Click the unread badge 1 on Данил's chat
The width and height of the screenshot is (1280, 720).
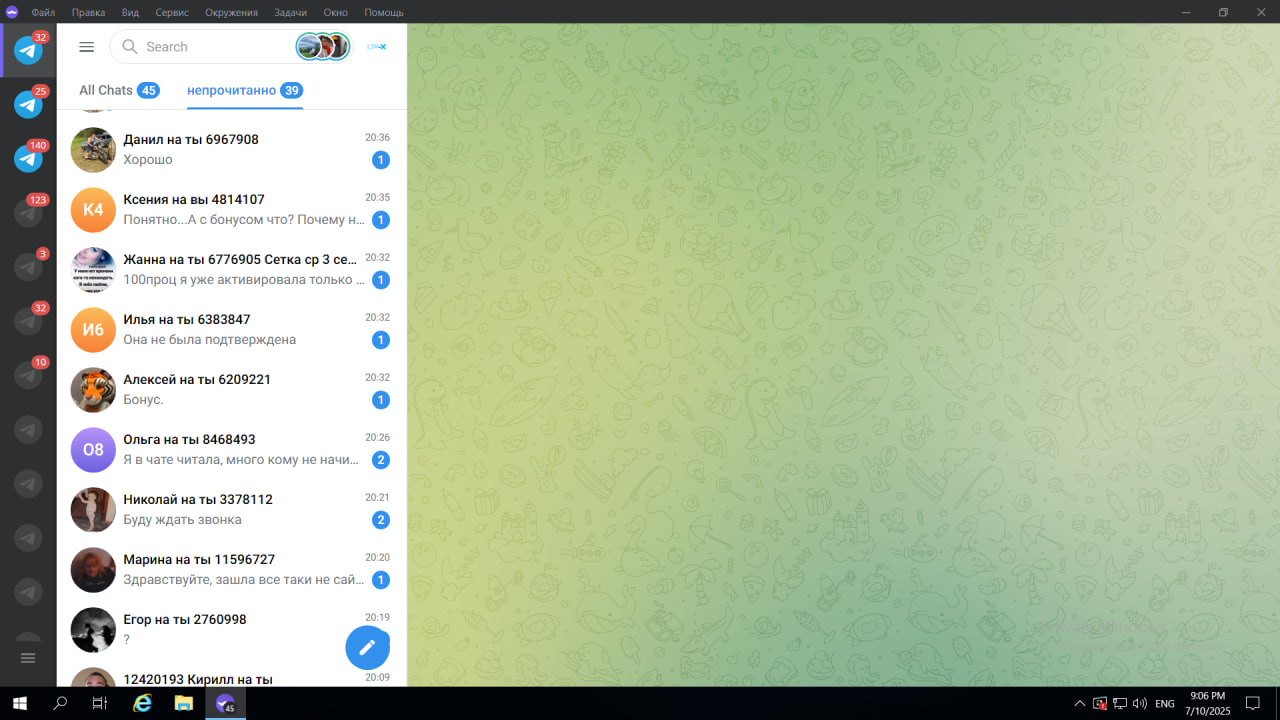(x=380, y=160)
